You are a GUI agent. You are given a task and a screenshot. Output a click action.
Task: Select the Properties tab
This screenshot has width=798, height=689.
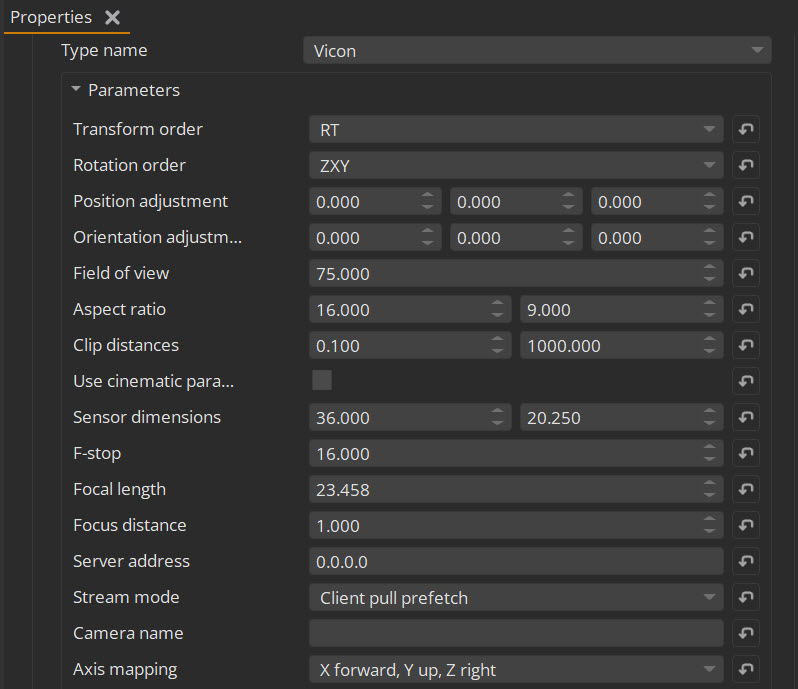tap(51, 18)
